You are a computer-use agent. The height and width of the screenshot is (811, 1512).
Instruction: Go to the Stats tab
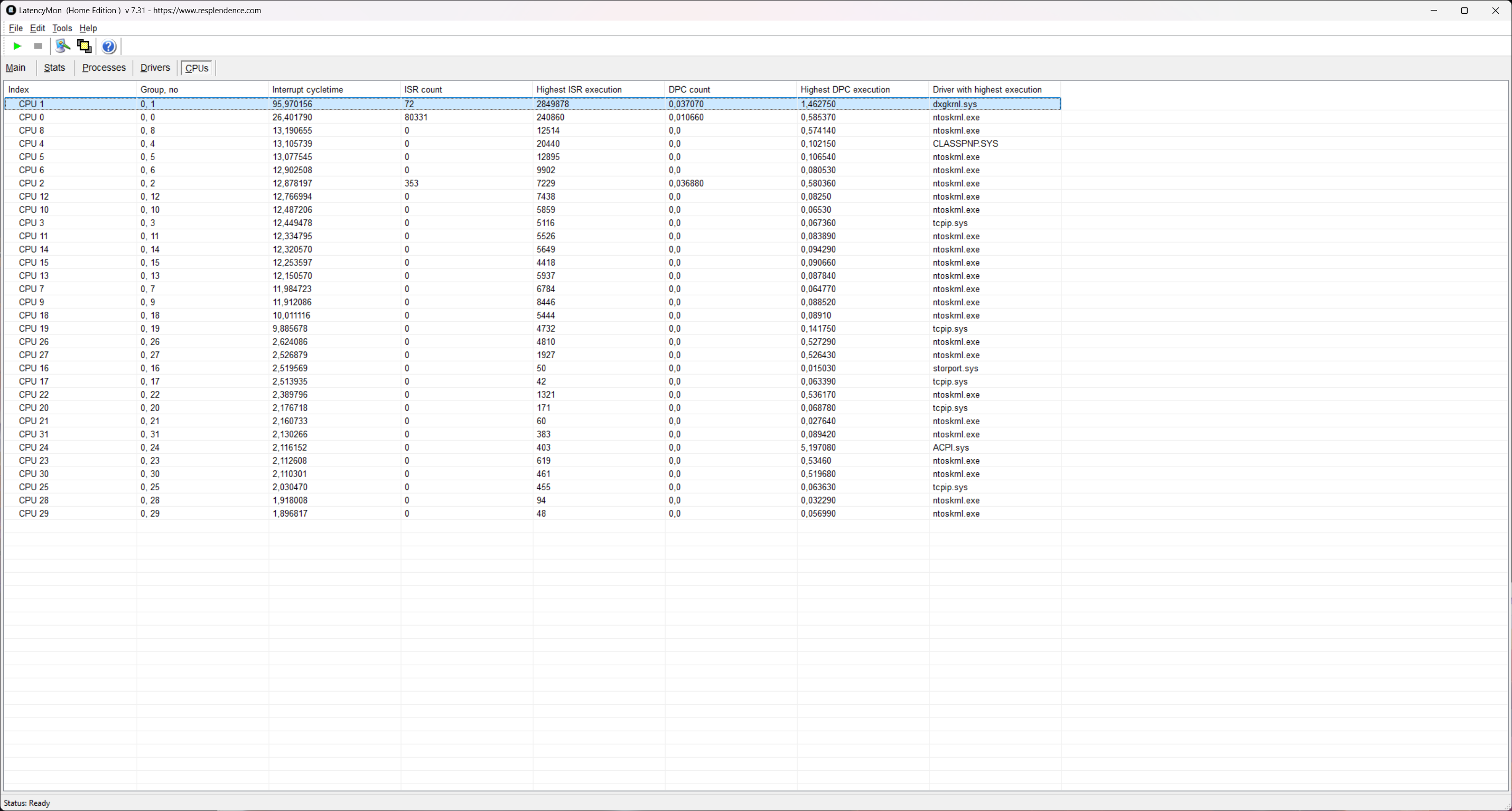pyautogui.click(x=54, y=68)
